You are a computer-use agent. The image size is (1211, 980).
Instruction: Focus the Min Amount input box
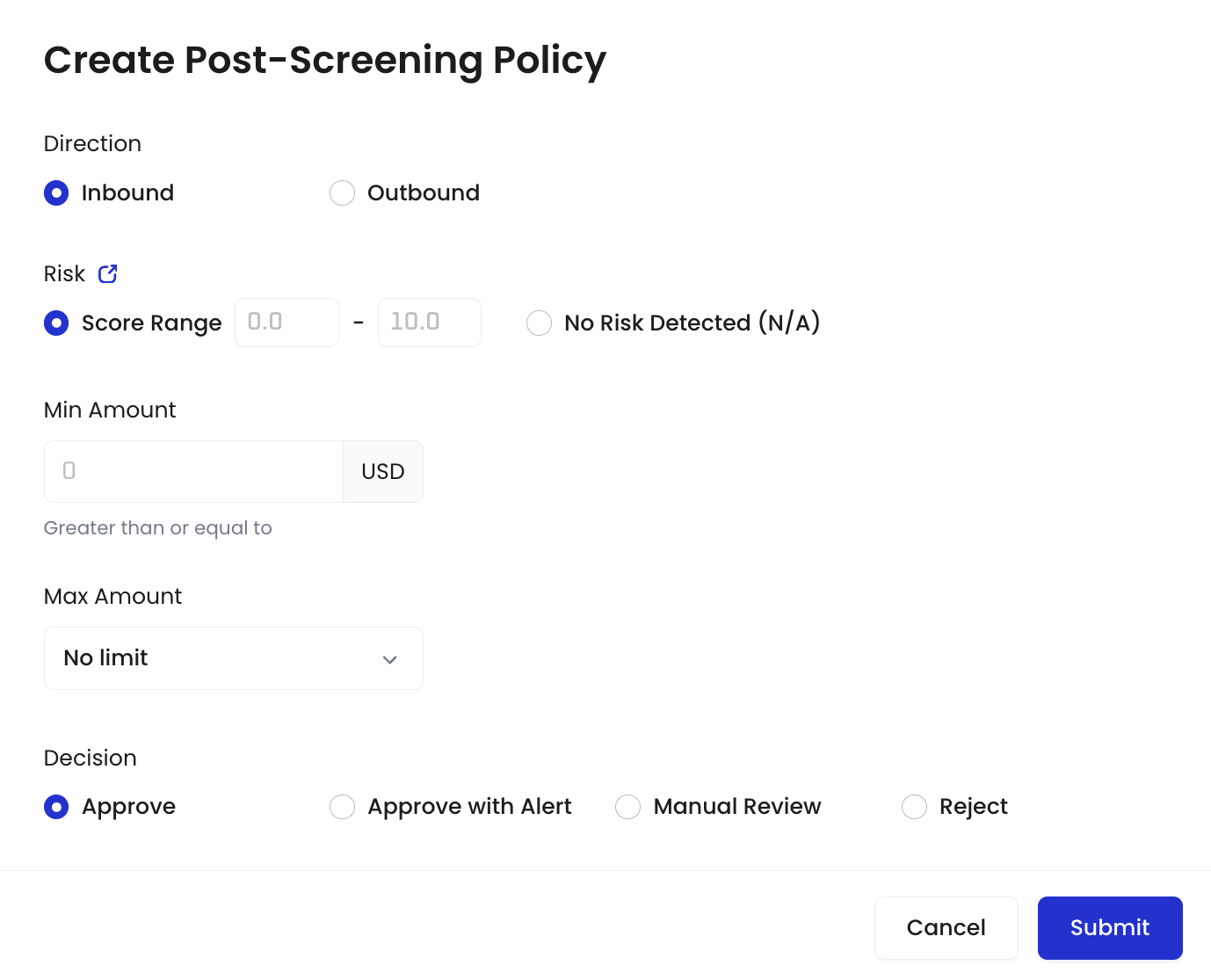193,472
